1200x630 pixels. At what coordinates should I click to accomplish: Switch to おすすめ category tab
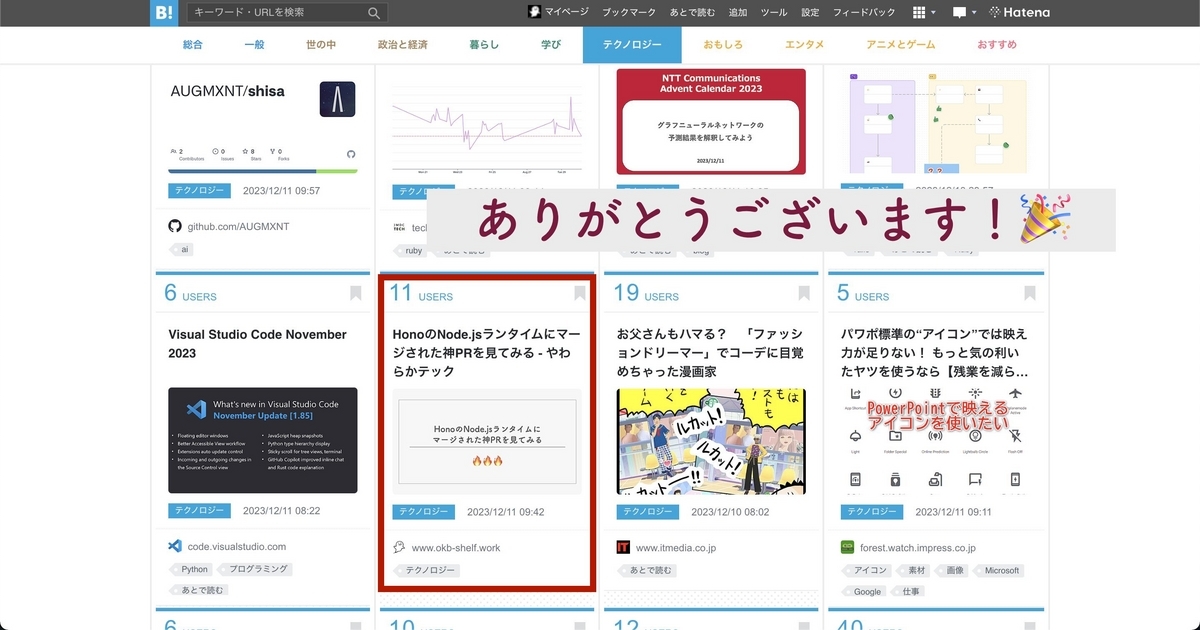[997, 45]
